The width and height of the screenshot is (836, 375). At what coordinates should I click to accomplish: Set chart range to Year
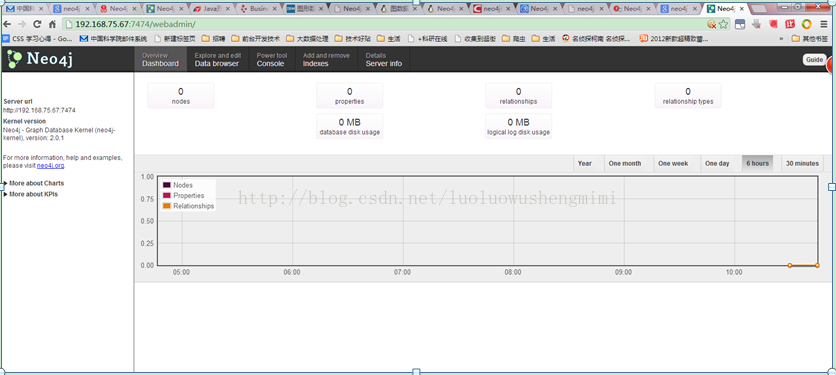click(x=585, y=164)
